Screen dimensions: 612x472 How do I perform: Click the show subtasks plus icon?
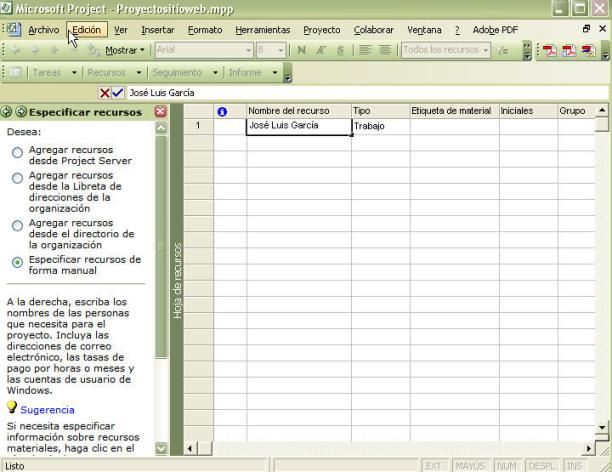pyautogui.click(x=54, y=50)
